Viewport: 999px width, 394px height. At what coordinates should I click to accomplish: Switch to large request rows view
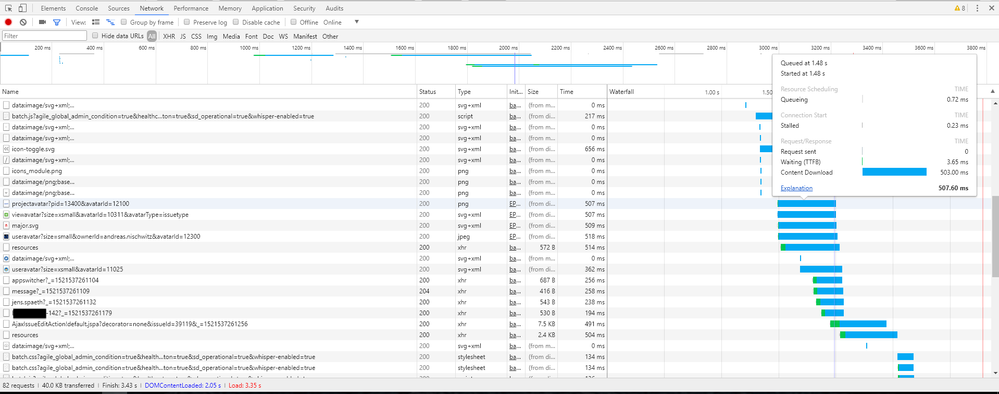[x=96, y=22]
